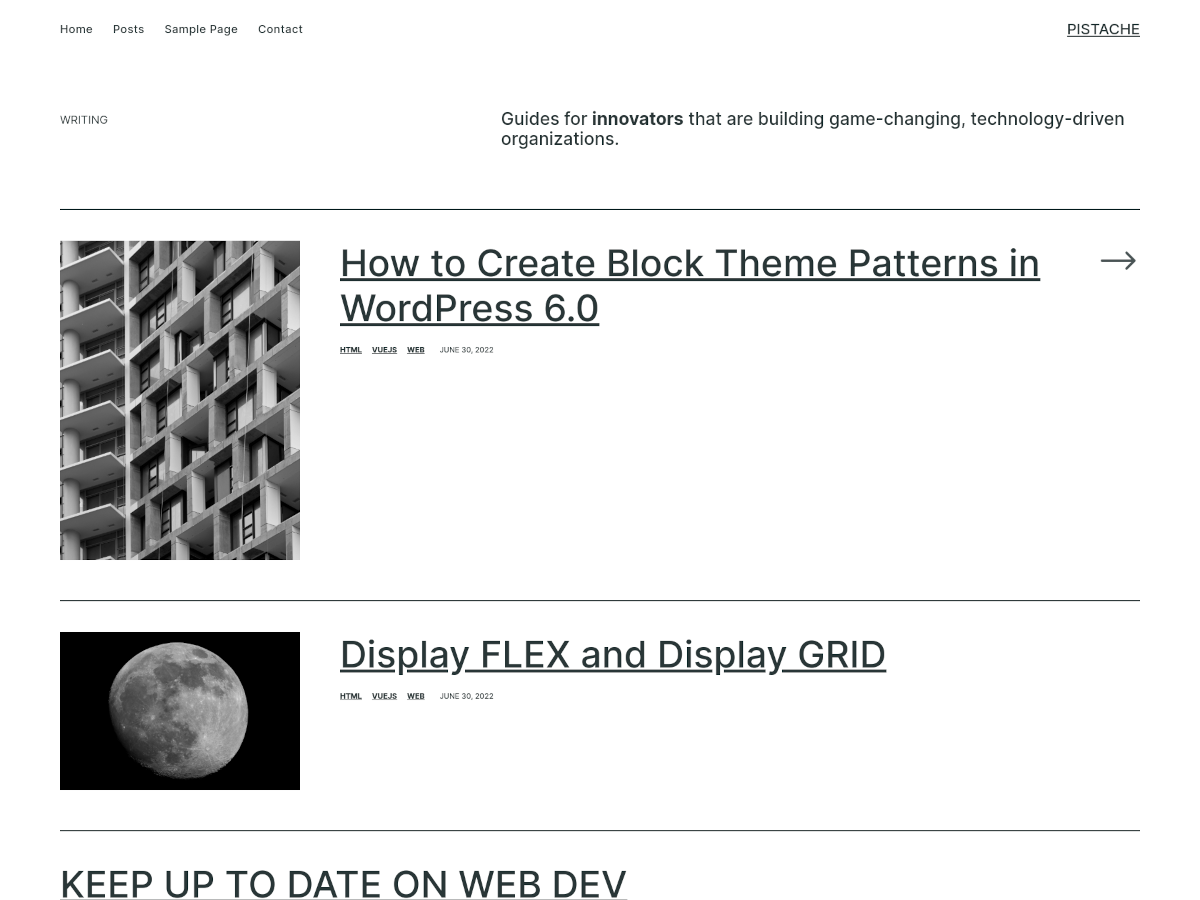Click the VUEJS tag under Display FLEX post
Viewport: 1200px width, 900px height.
[384, 696]
